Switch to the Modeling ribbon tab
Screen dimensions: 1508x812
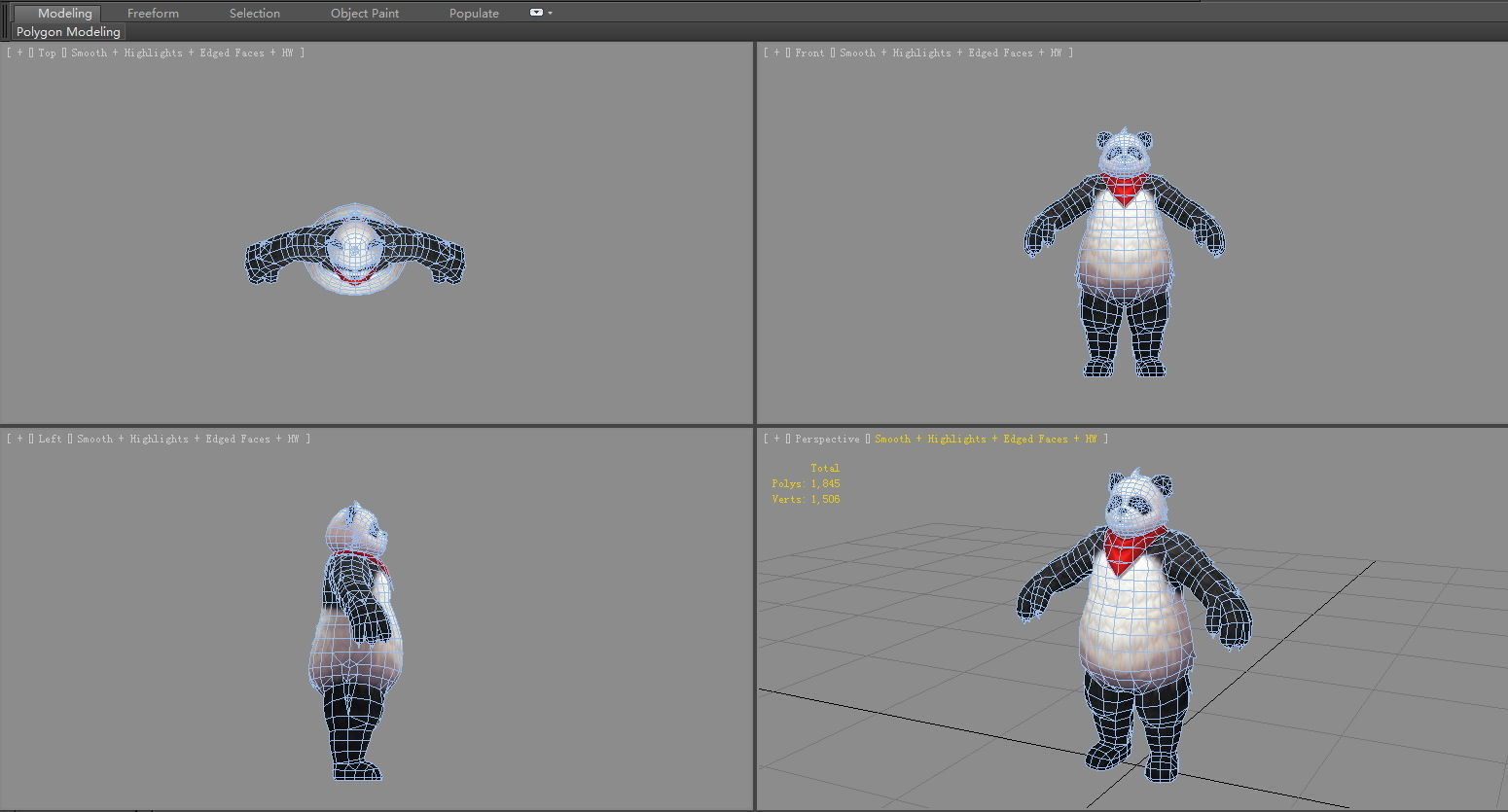(64, 13)
